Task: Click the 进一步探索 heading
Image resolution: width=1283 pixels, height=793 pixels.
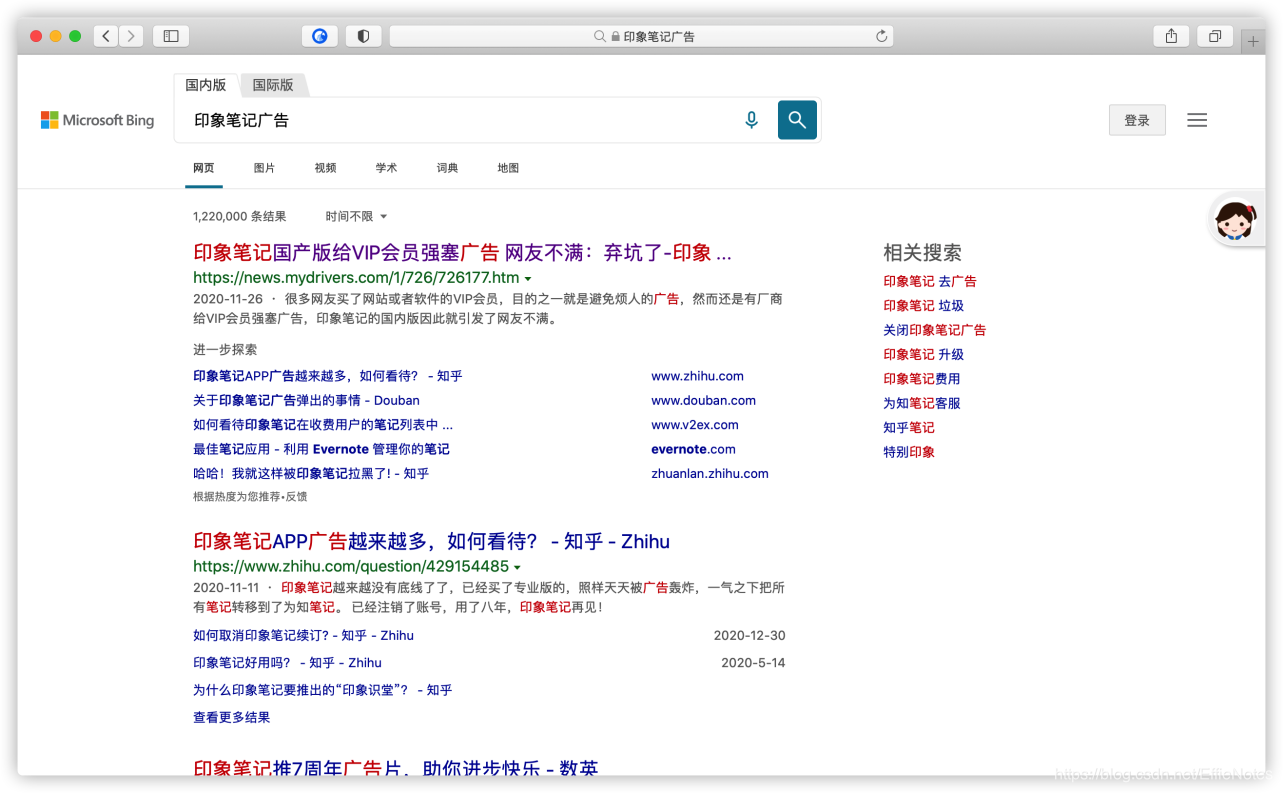Action: tap(225, 349)
